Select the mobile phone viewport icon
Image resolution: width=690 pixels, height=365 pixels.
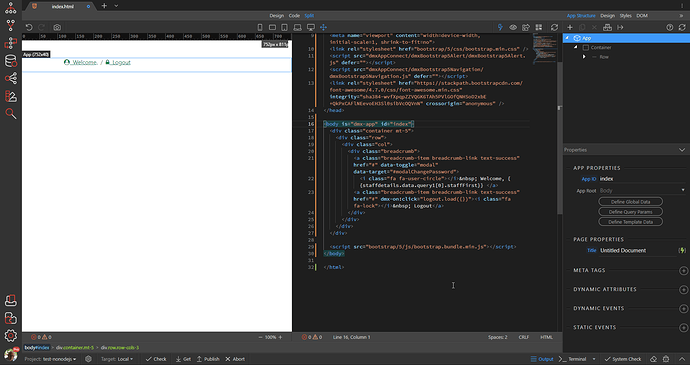tap(260, 27)
